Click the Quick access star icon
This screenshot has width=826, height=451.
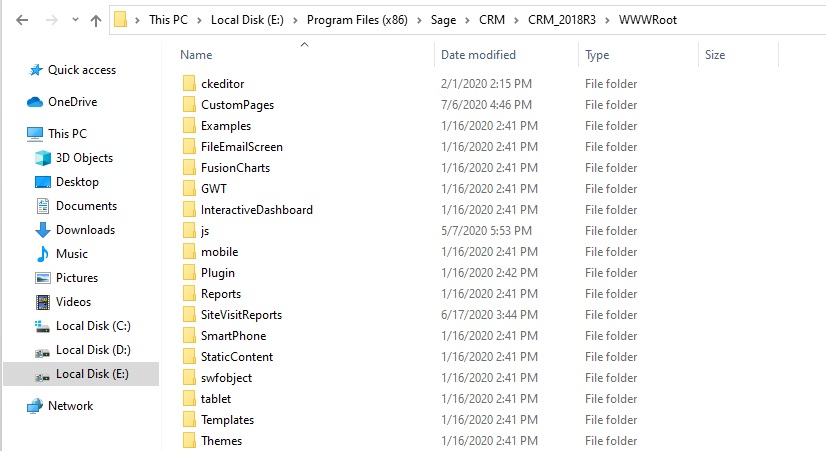click(35, 70)
